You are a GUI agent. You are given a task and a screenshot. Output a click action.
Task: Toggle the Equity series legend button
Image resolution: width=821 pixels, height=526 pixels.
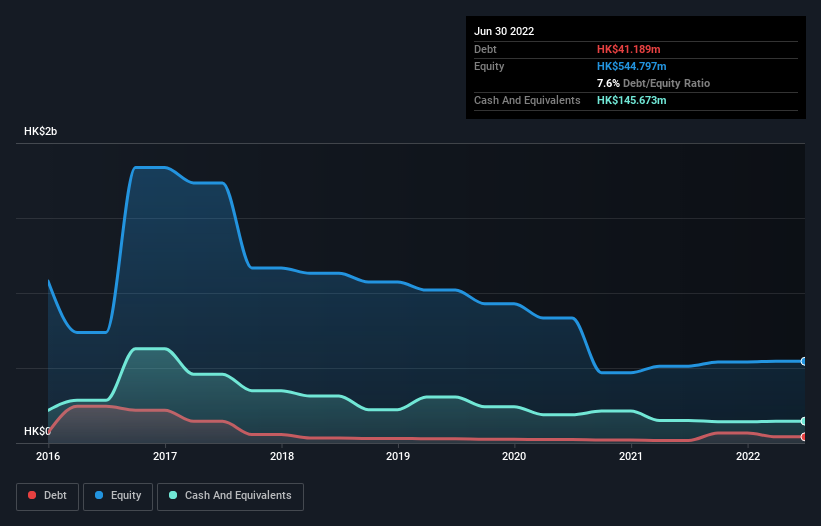click(118, 496)
